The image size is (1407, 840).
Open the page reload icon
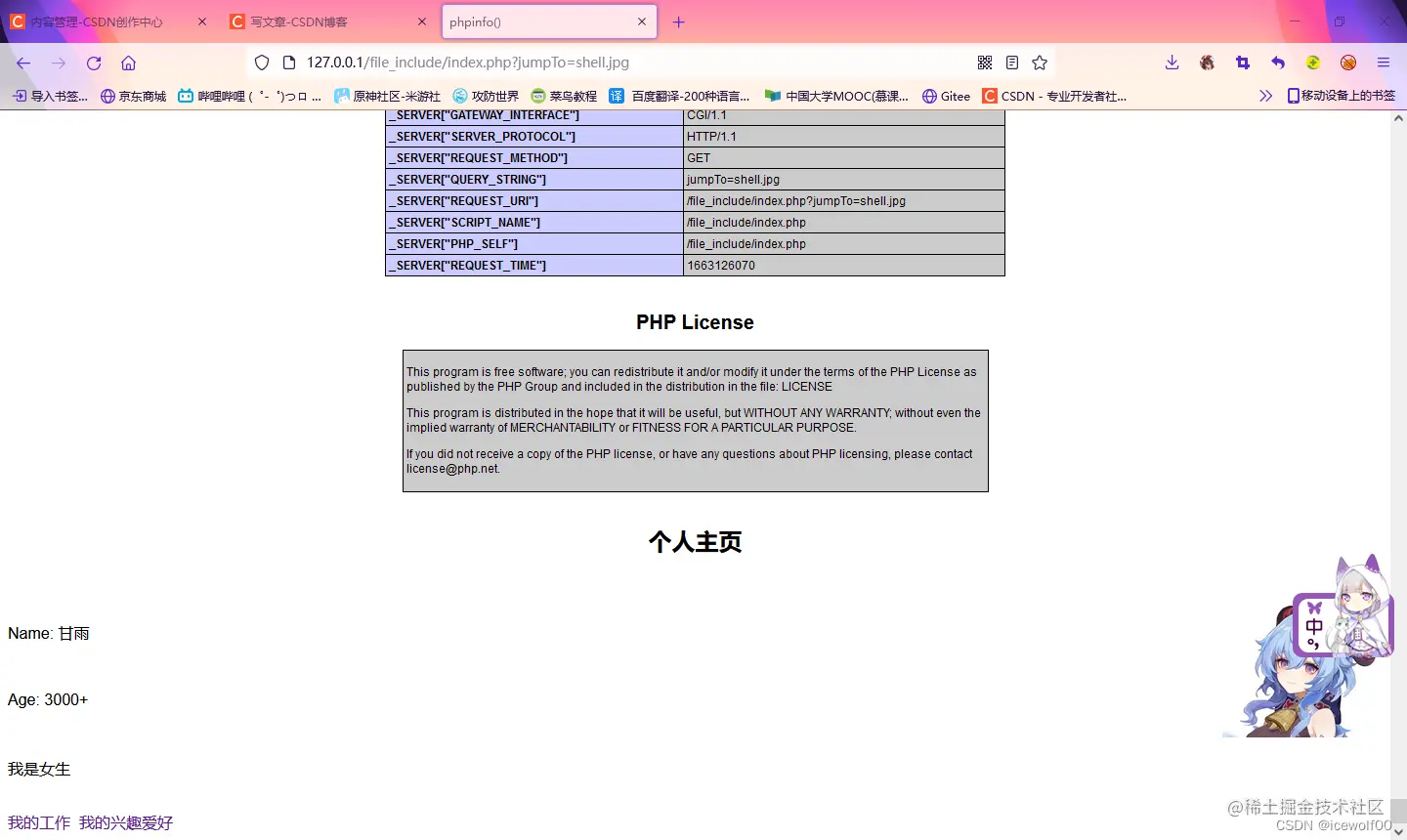(x=93, y=62)
